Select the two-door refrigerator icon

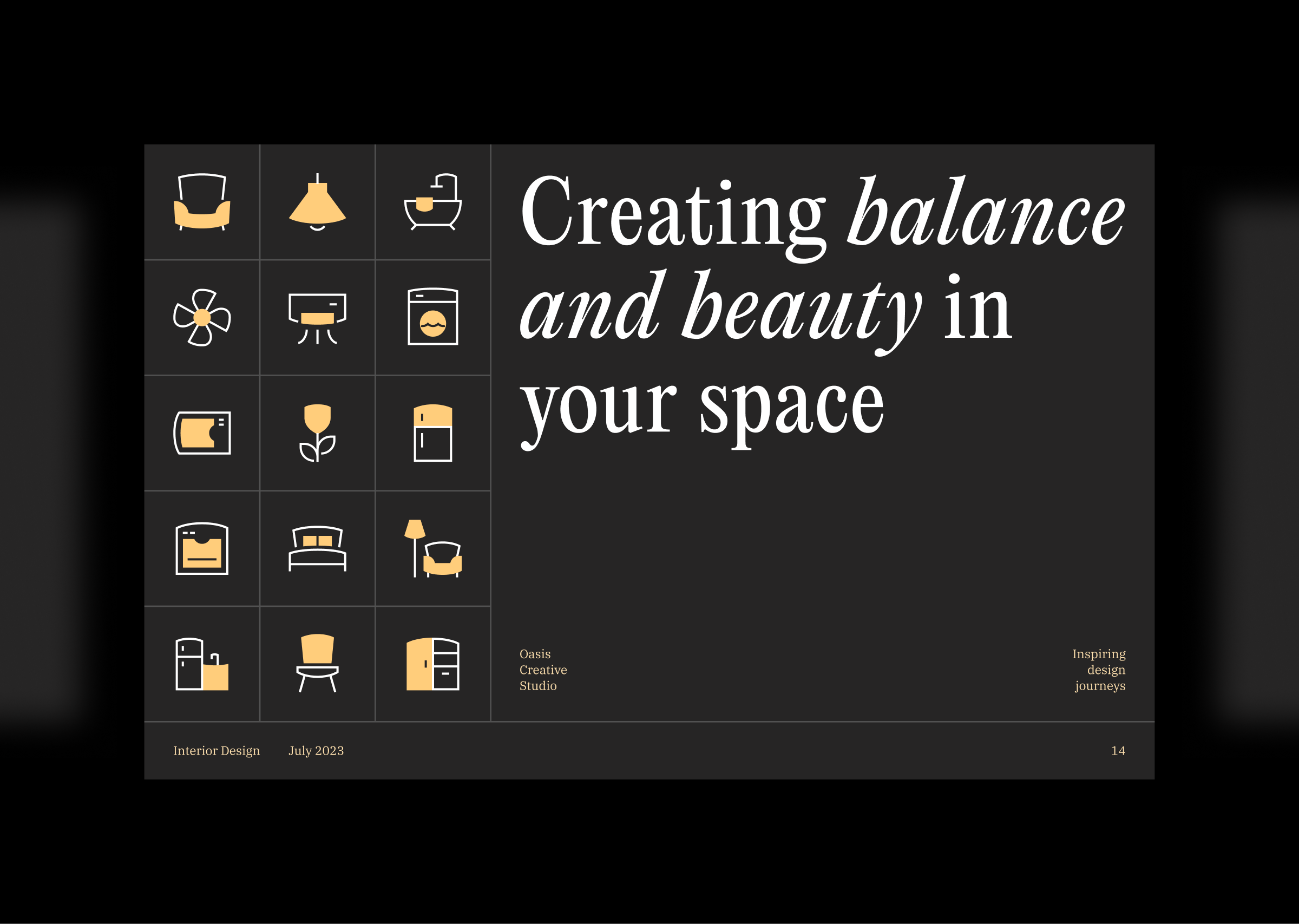[x=433, y=433]
